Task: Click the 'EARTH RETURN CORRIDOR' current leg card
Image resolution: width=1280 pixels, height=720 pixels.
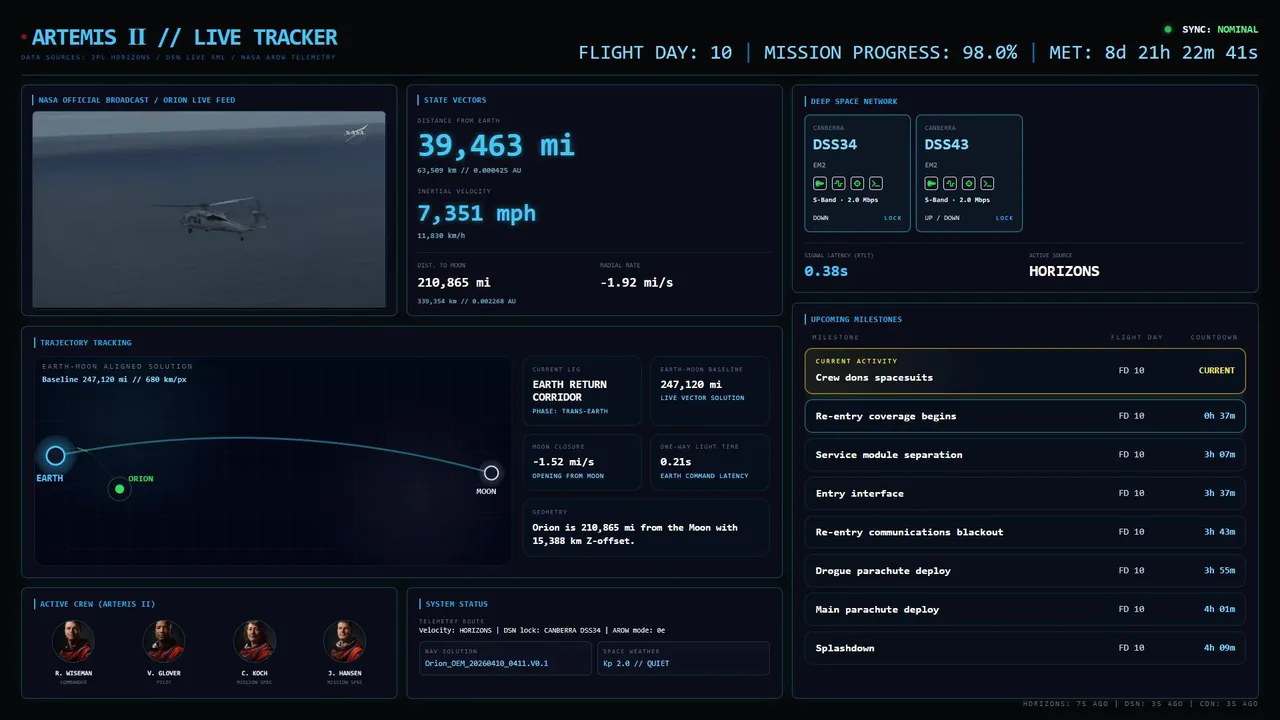Action: 582,392
